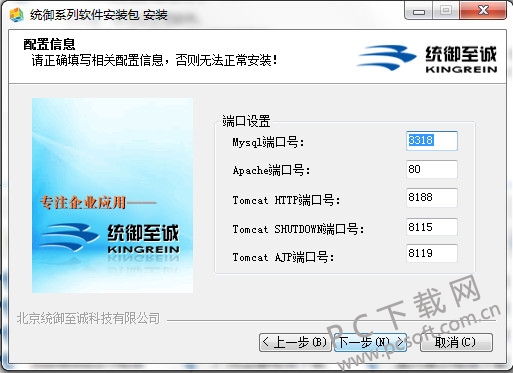Click the 配置信息 heading
The width and height of the screenshot is (513, 373).
click(49, 44)
